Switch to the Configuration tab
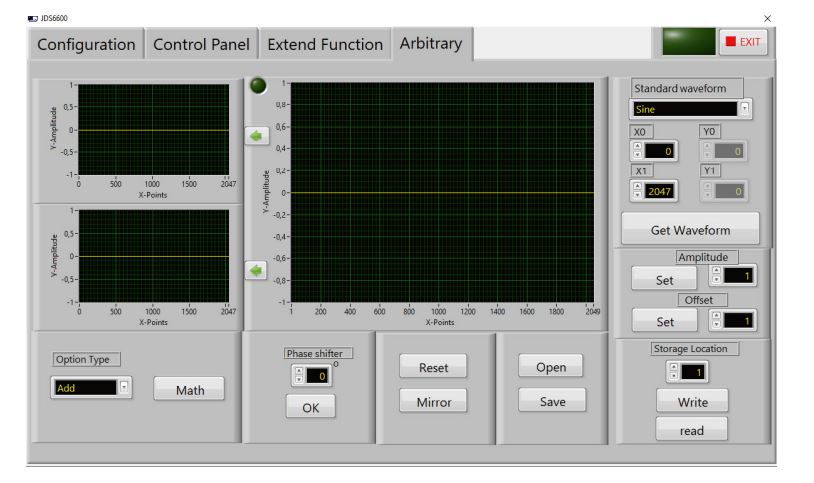Image resolution: width=814 pixels, height=483 pixels. 86,44
